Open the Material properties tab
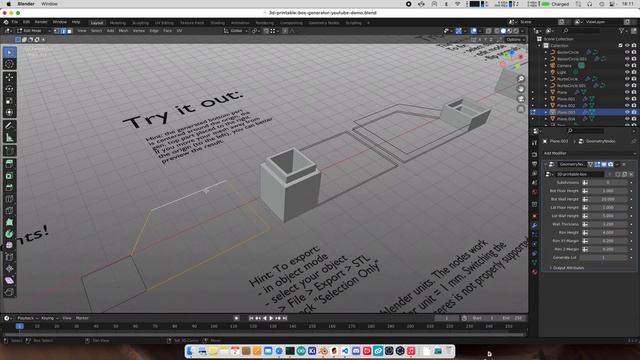Image resolution: width=640 pixels, height=360 pixels. click(534, 271)
